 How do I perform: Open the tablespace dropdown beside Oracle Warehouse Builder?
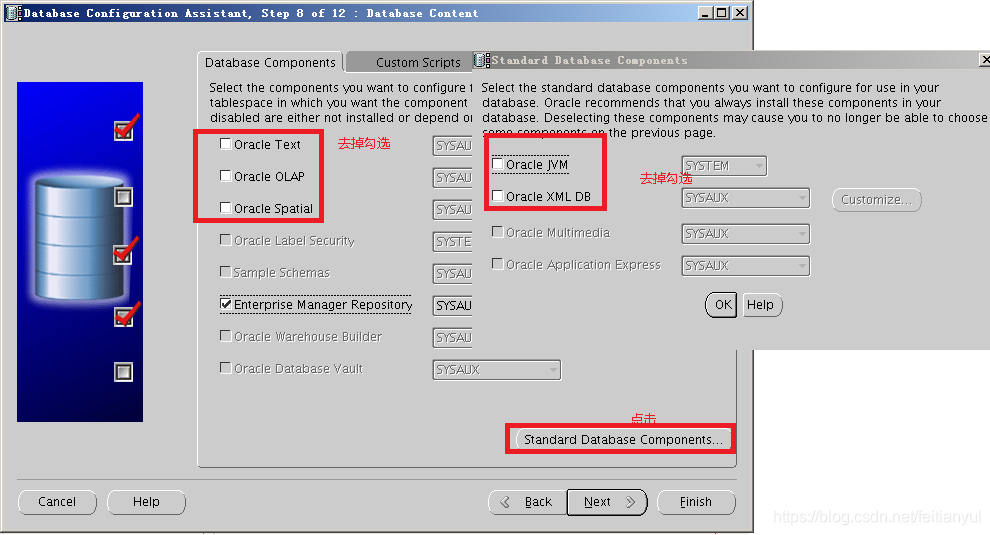pyautogui.click(x=453, y=338)
